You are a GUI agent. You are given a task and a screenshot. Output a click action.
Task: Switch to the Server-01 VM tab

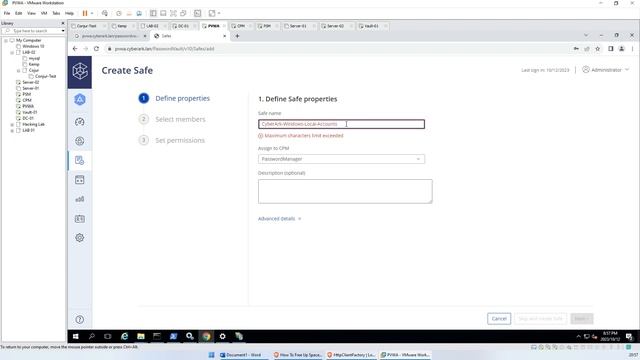[x=298, y=26]
